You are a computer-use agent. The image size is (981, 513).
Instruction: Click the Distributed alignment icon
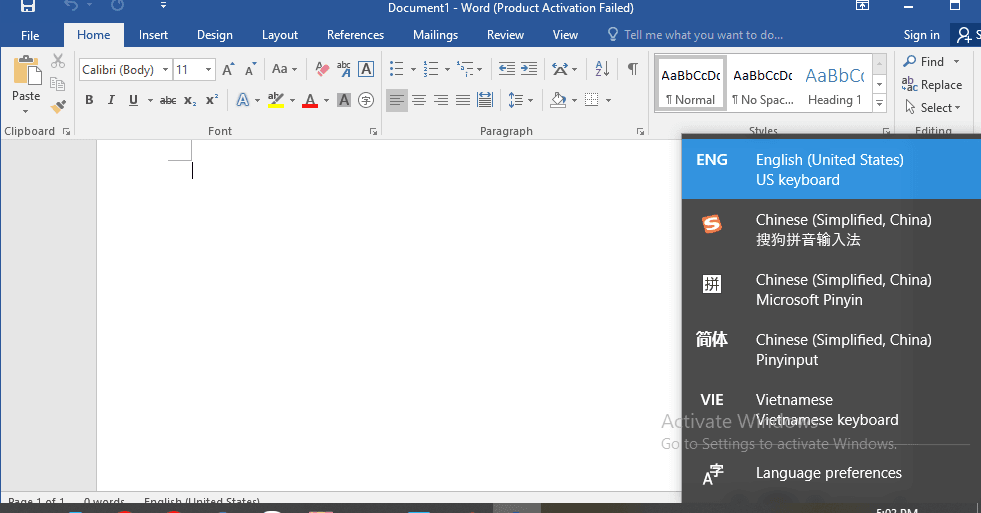[x=485, y=100]
